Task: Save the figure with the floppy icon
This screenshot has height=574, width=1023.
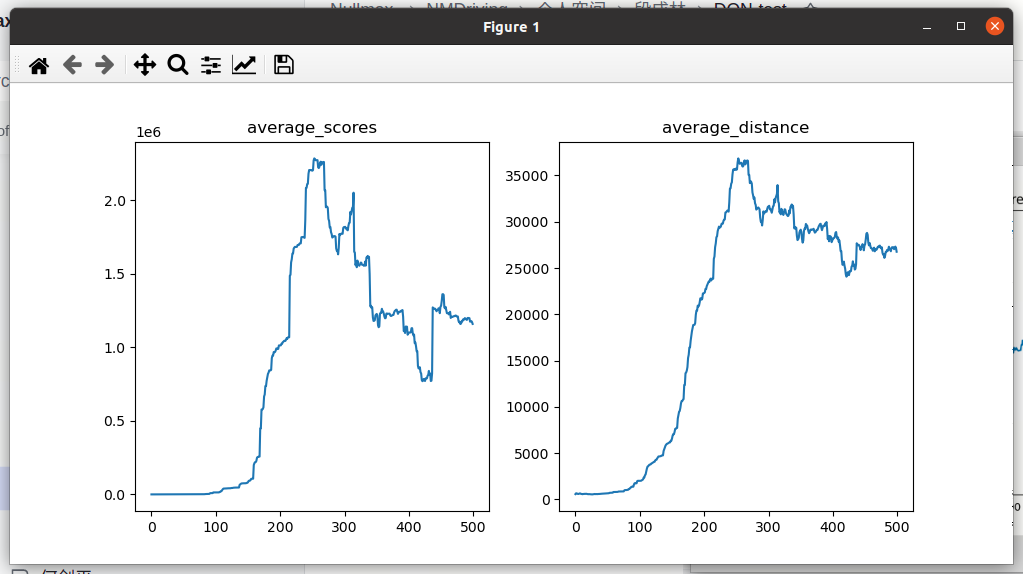Action: pyautogui.click(x=284, y=65)
